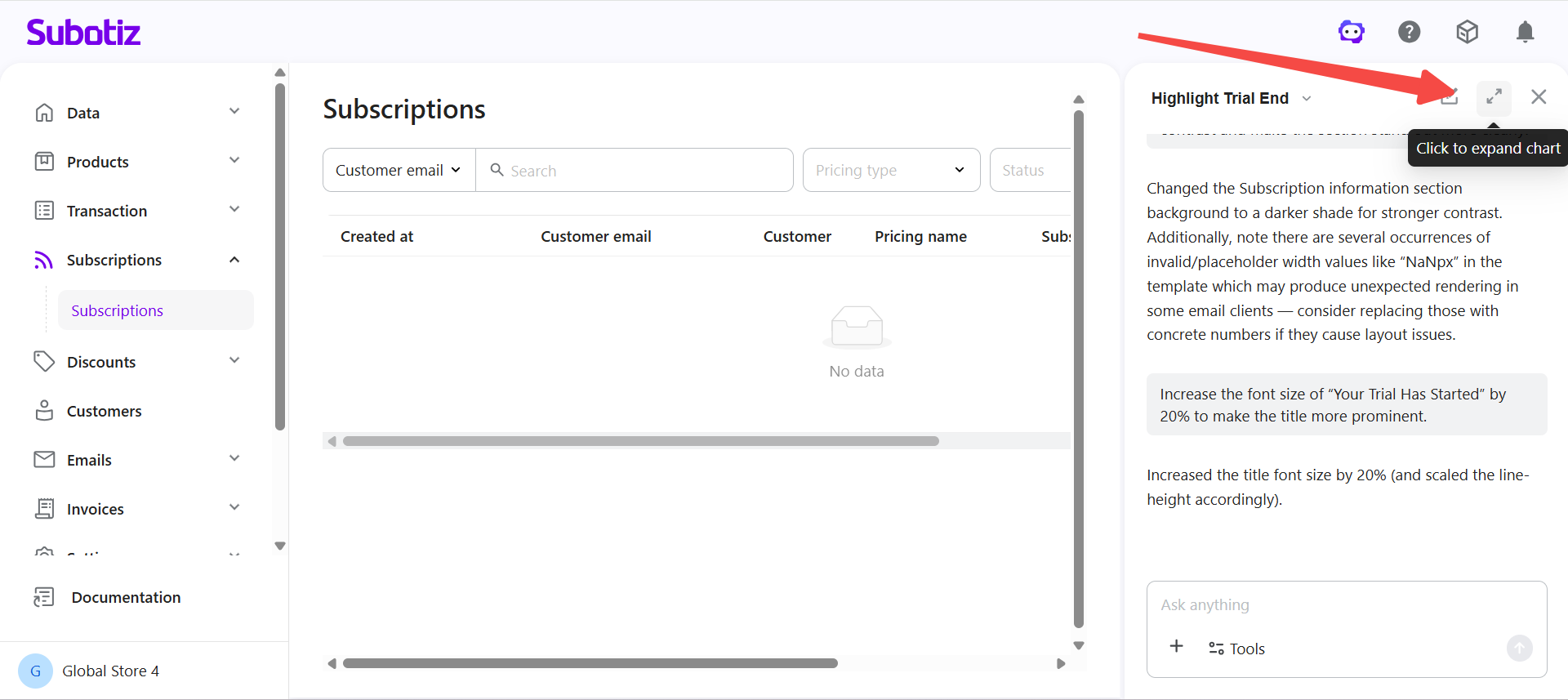Click the table horizontal scrollbar
This screenshot has width=1568, height=700.
pos(640,441)
